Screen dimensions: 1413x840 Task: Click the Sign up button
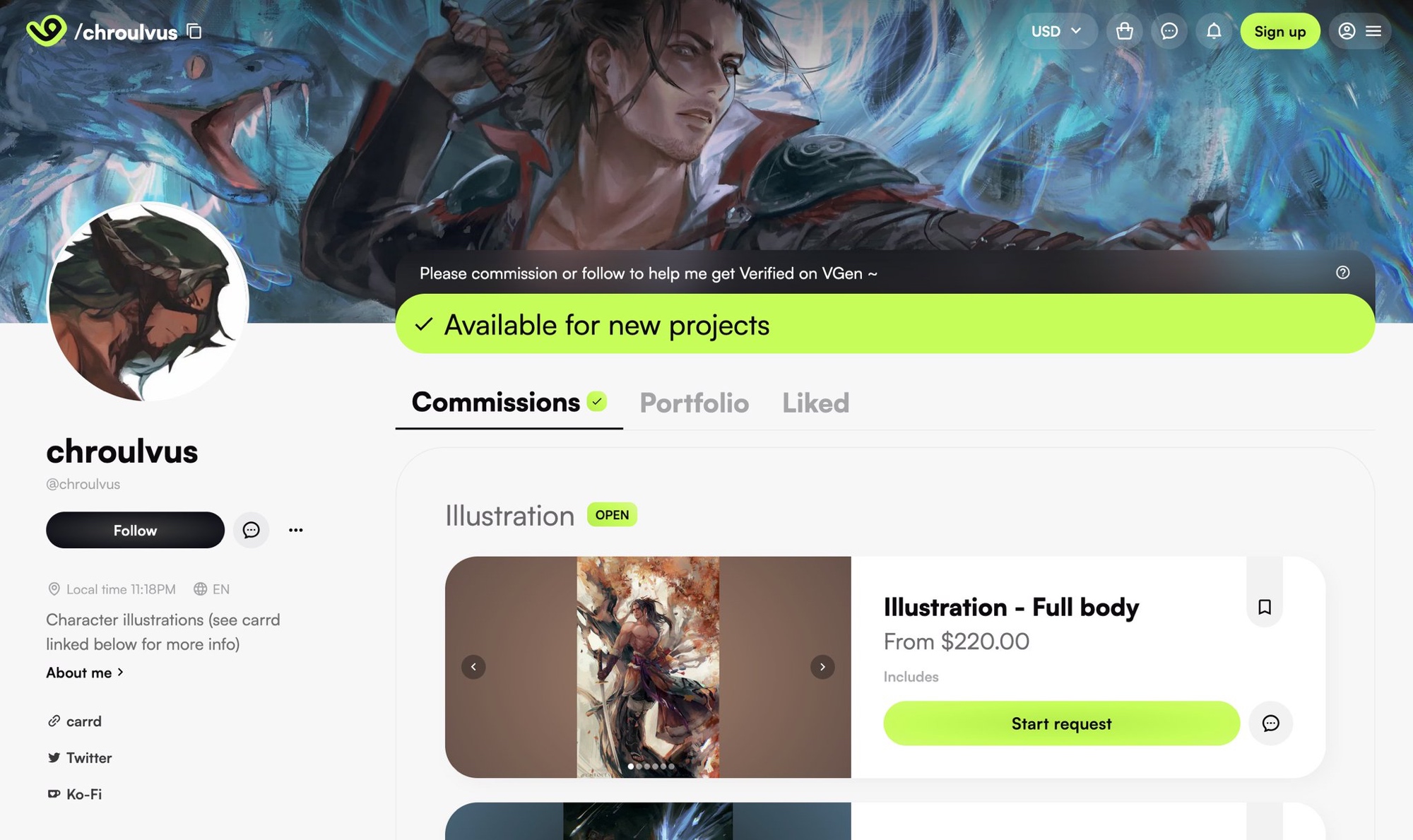click(x=1279, y=31)
